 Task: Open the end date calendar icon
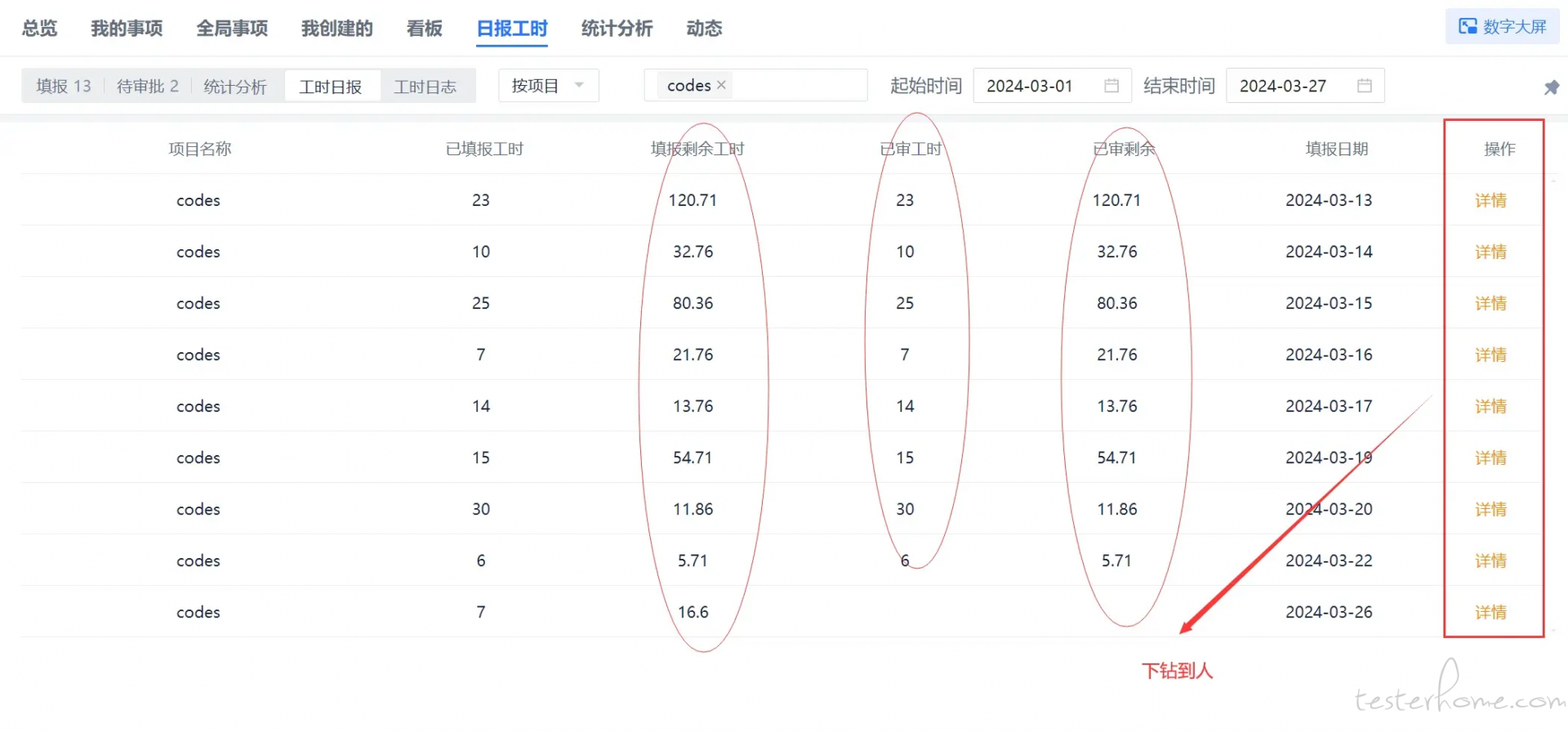(1365, 86)
